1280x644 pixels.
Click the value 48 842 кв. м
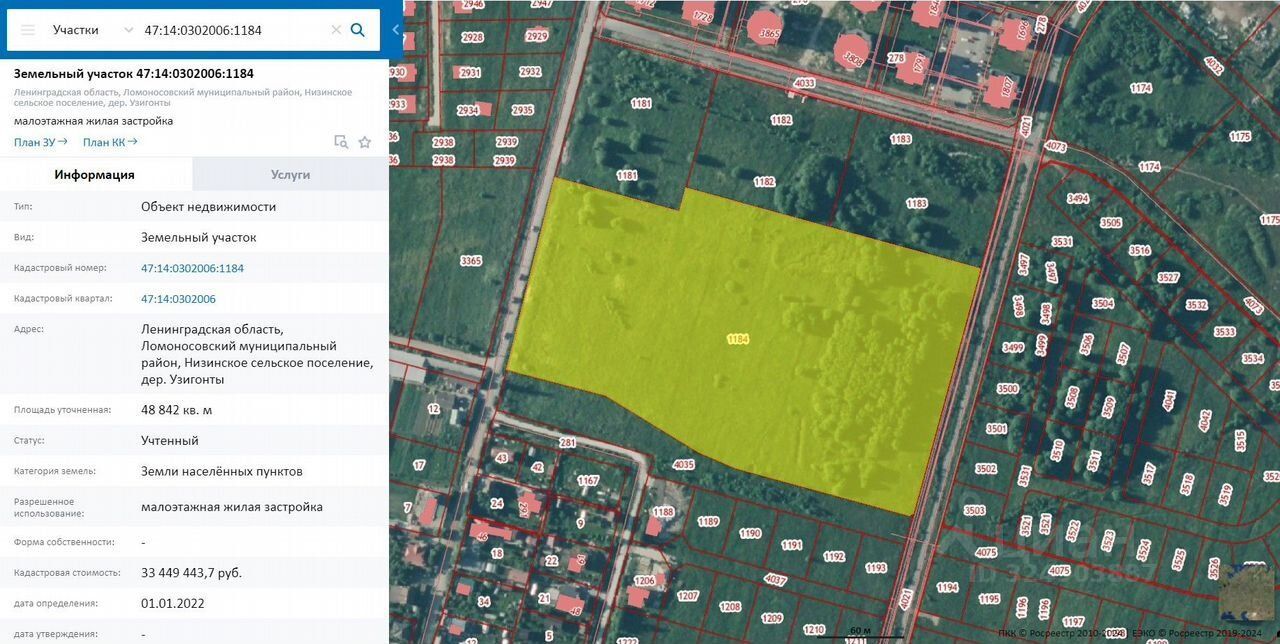[177, 410]
